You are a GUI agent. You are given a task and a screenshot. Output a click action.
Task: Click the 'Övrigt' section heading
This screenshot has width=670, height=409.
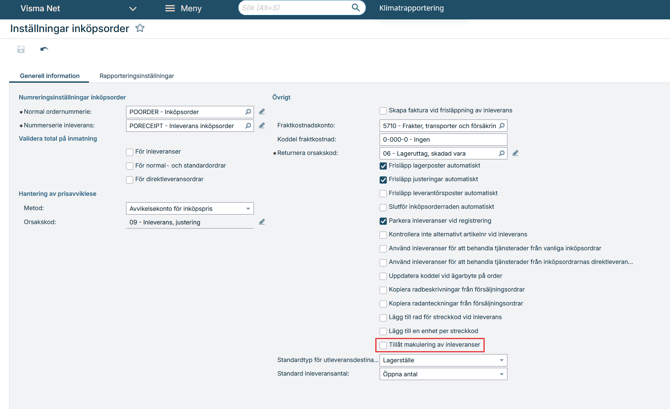[x=281, y=97]
